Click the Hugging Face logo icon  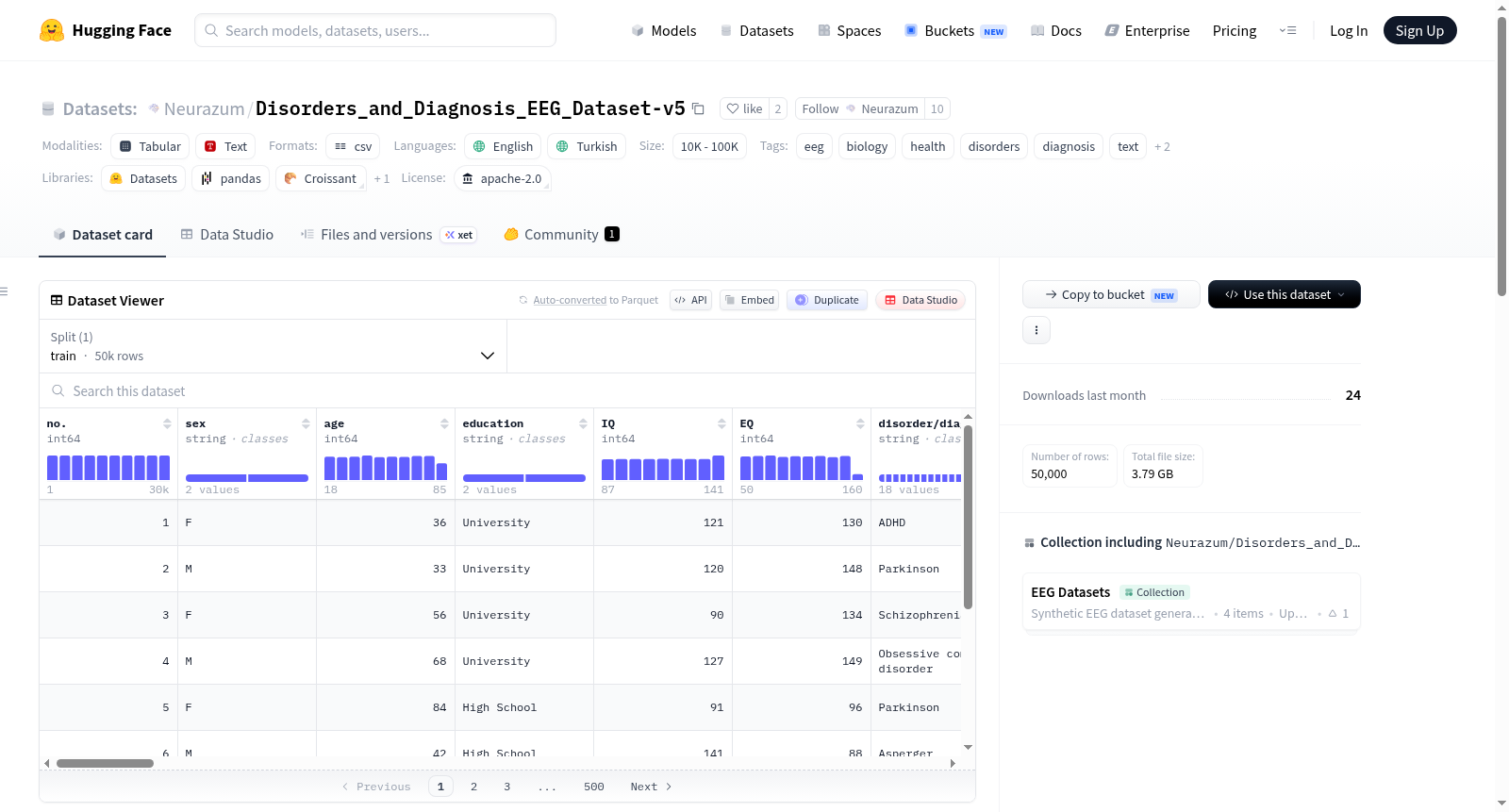click(x=52, y=30)
